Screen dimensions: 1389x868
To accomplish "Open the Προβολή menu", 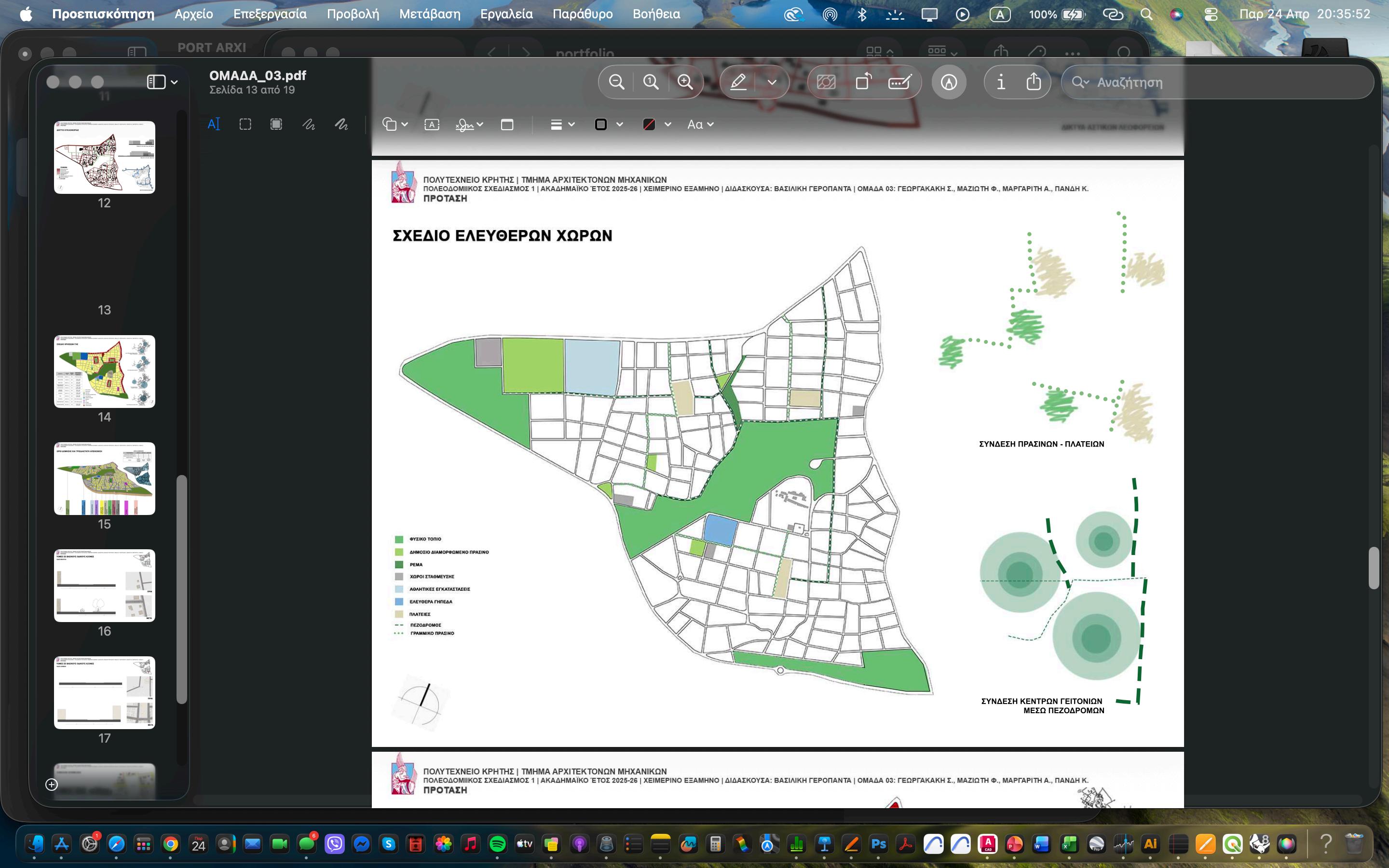I will [x=353, y=14].
